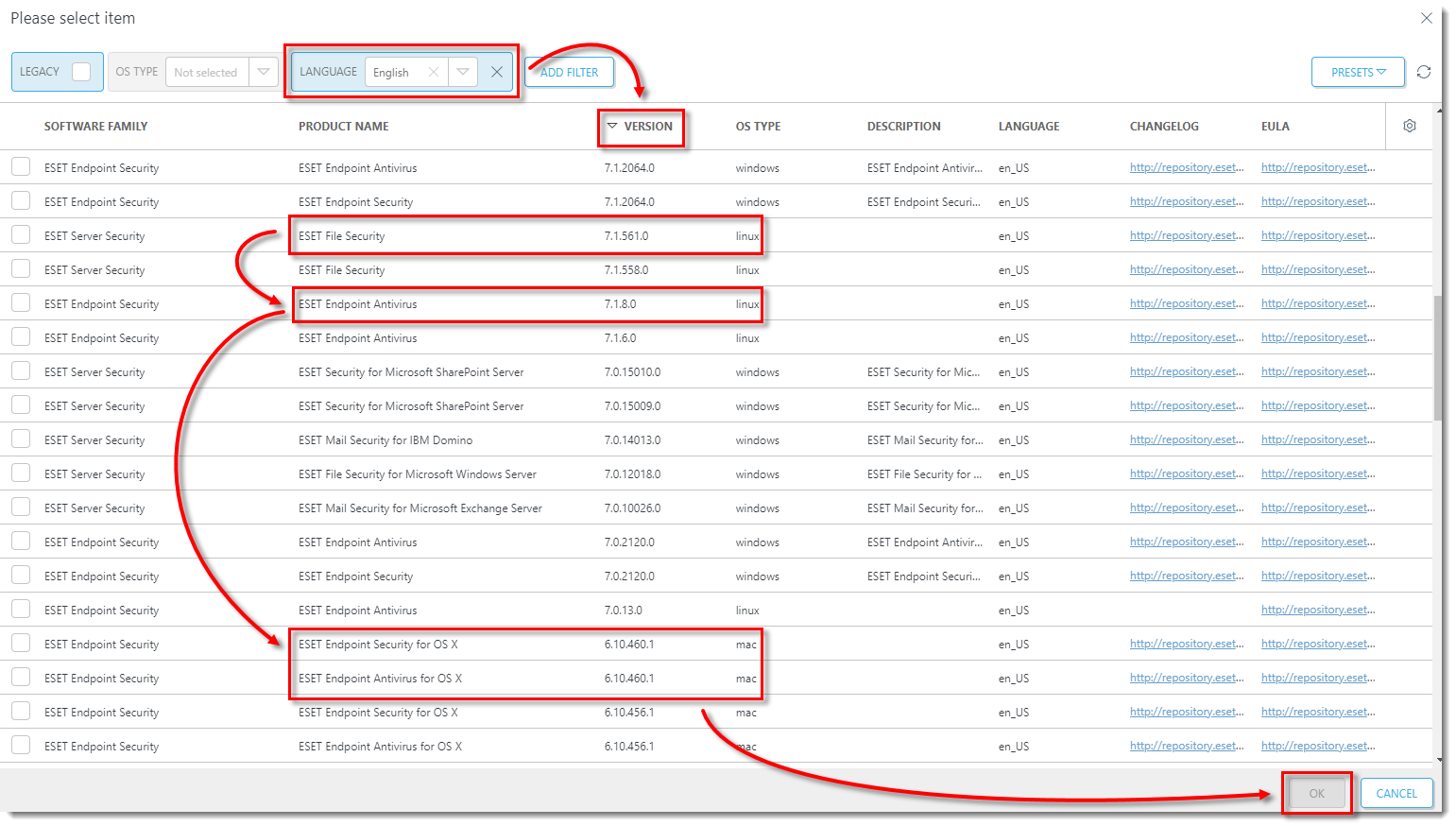The height and width of the screenshot is (826, 1456).
Task: Tick the checkbox for ESET File Security 7.1.561.0
Action: 21,234
